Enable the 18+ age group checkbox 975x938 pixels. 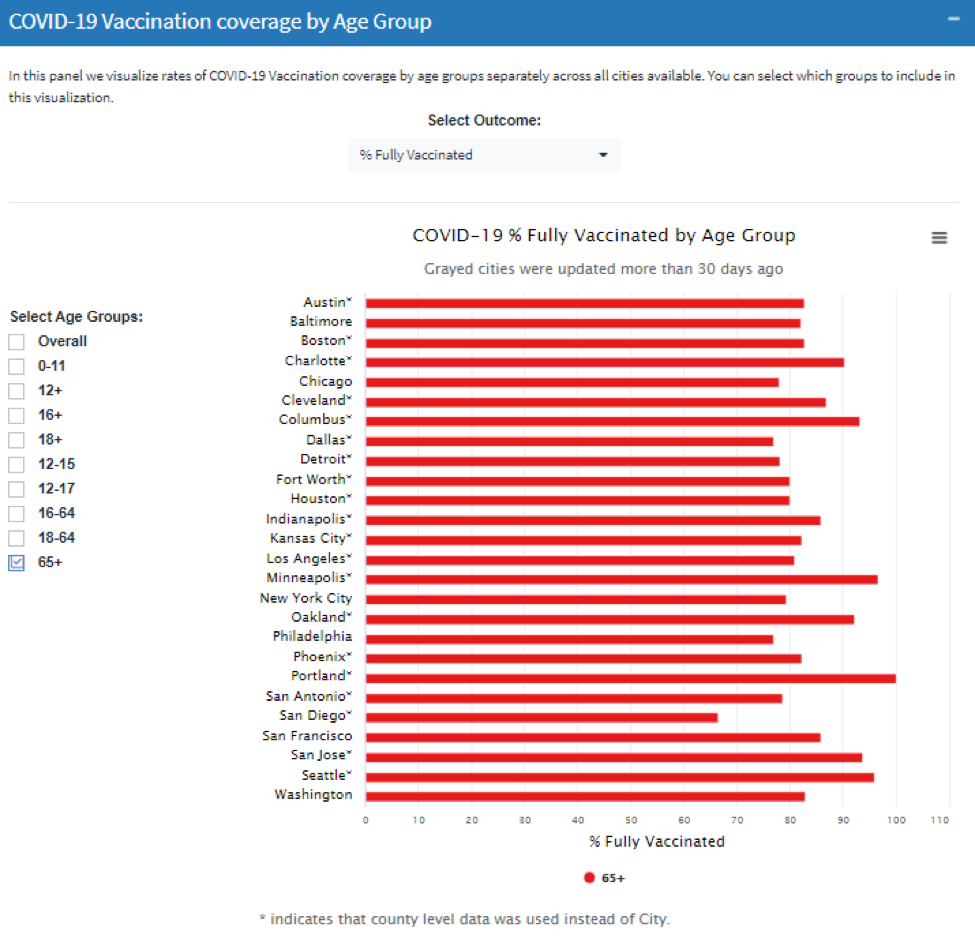[x=15, y=439]
